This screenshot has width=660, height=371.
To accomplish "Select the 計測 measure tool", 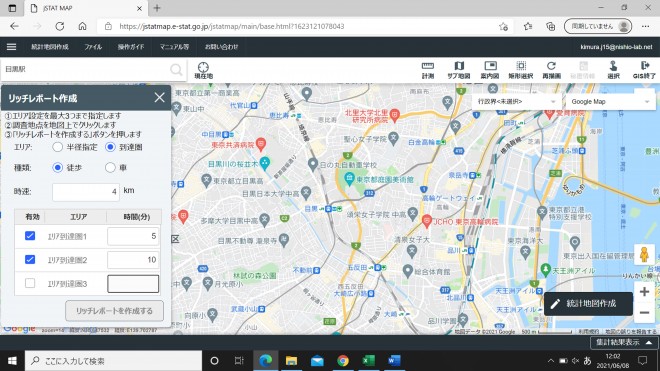I will pos(428,70).
